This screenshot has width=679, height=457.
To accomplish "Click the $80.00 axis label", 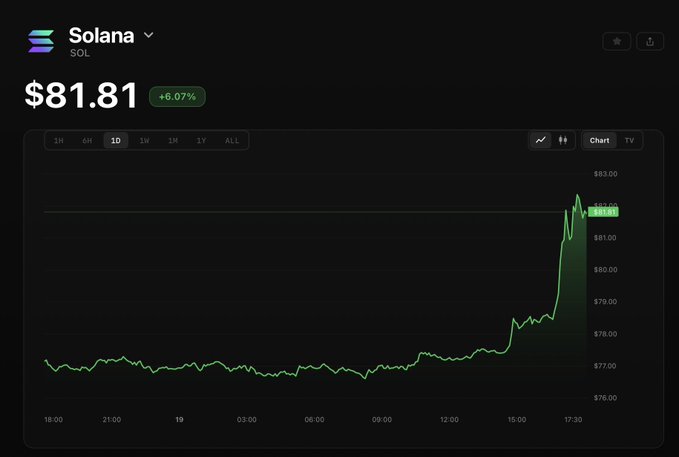I will tap(605, 270).
